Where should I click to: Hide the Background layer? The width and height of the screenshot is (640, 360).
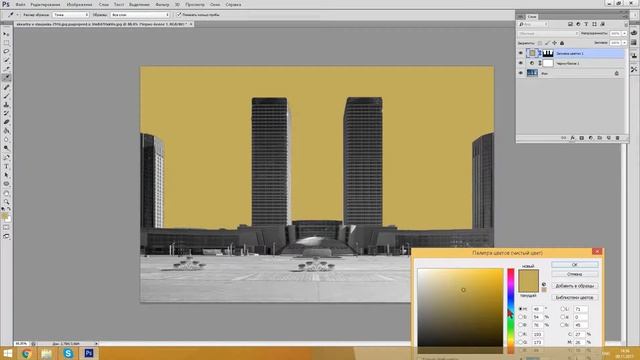tap(520, 73)
